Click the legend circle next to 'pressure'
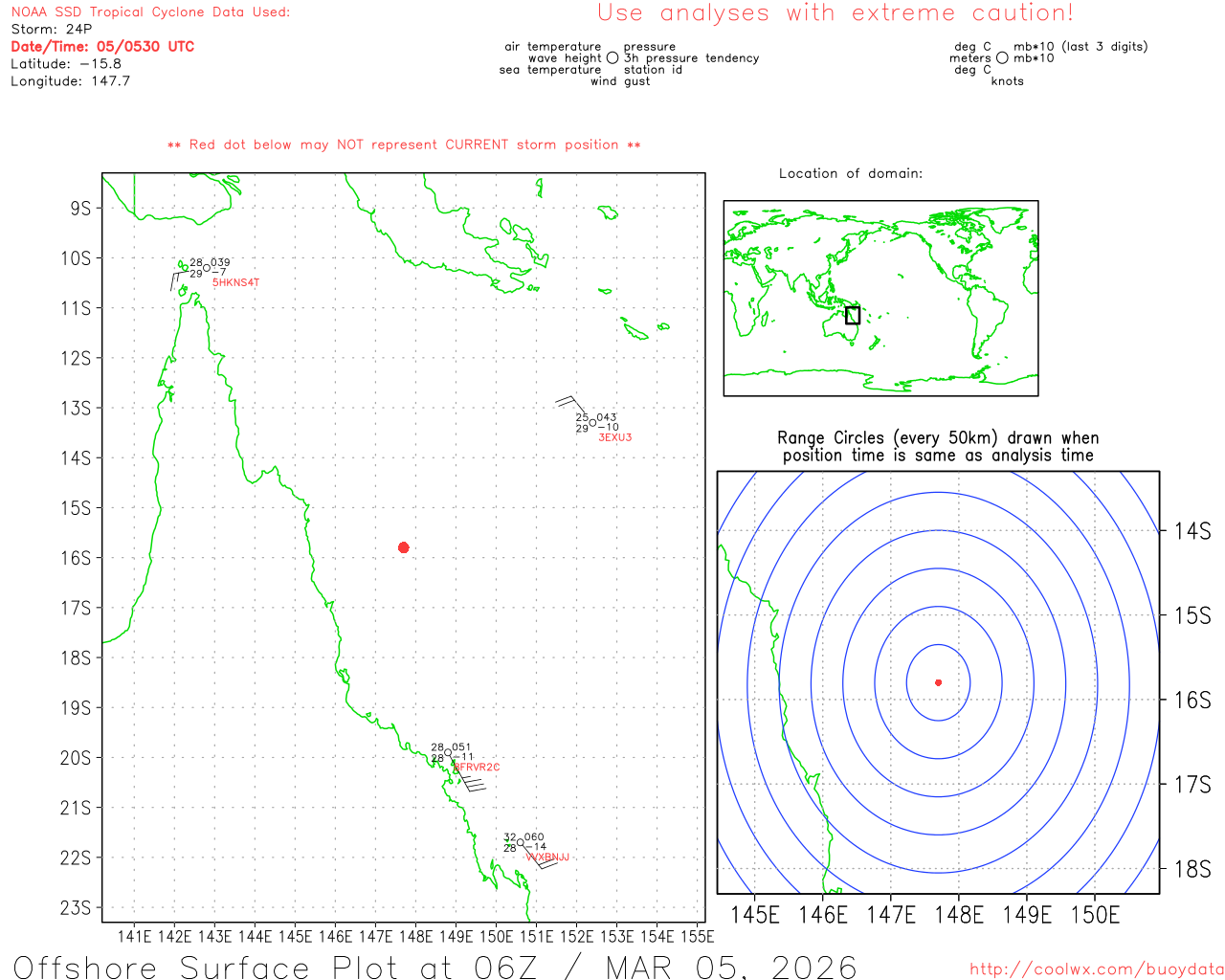This screenshot has height=980, width=1225. coord(612,57)
